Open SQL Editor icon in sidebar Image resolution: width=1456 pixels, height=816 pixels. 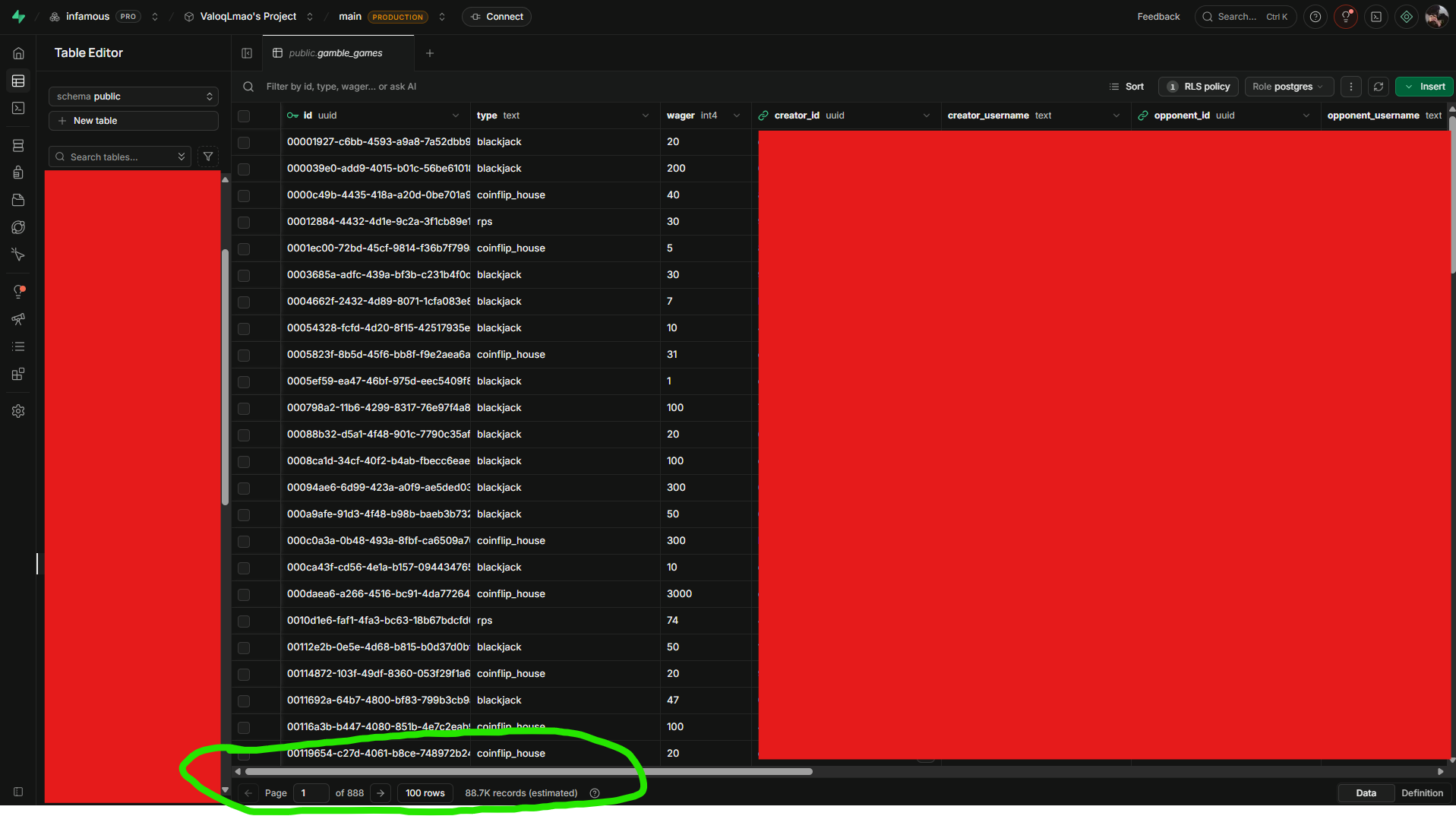[x=18, y=108]
